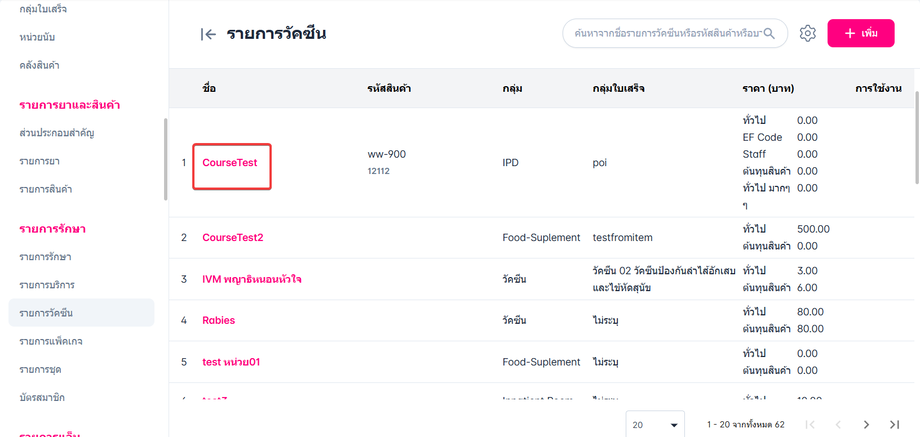Go to the first page arrow

(810, 425)
